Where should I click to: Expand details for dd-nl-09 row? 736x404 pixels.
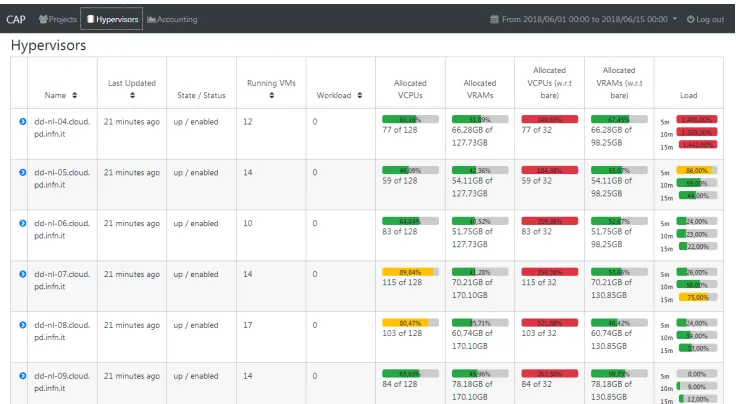(x=23, y=376)
